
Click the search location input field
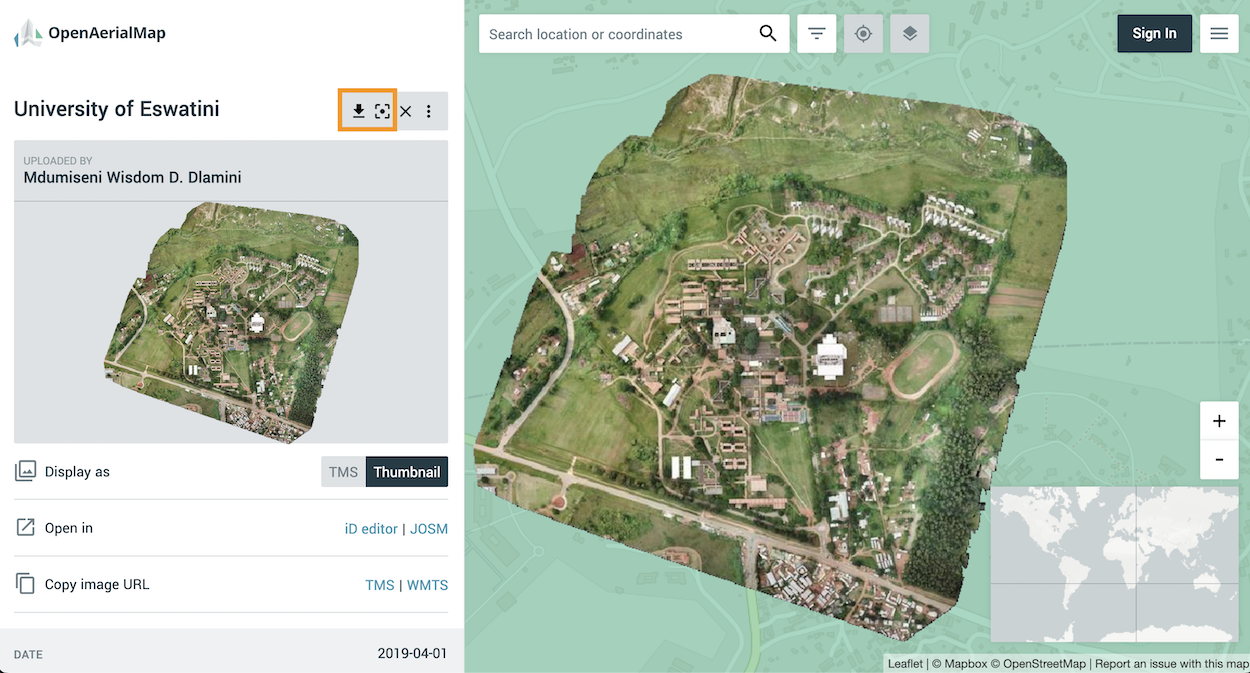(615, 34)
